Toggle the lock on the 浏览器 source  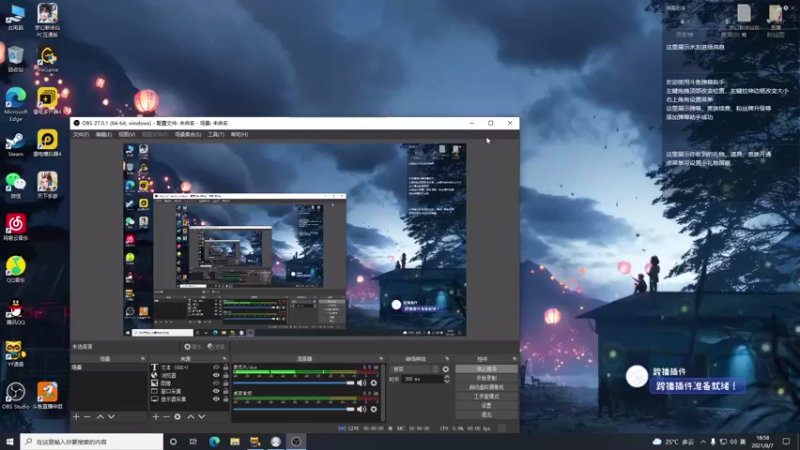[x=226, y=376]
